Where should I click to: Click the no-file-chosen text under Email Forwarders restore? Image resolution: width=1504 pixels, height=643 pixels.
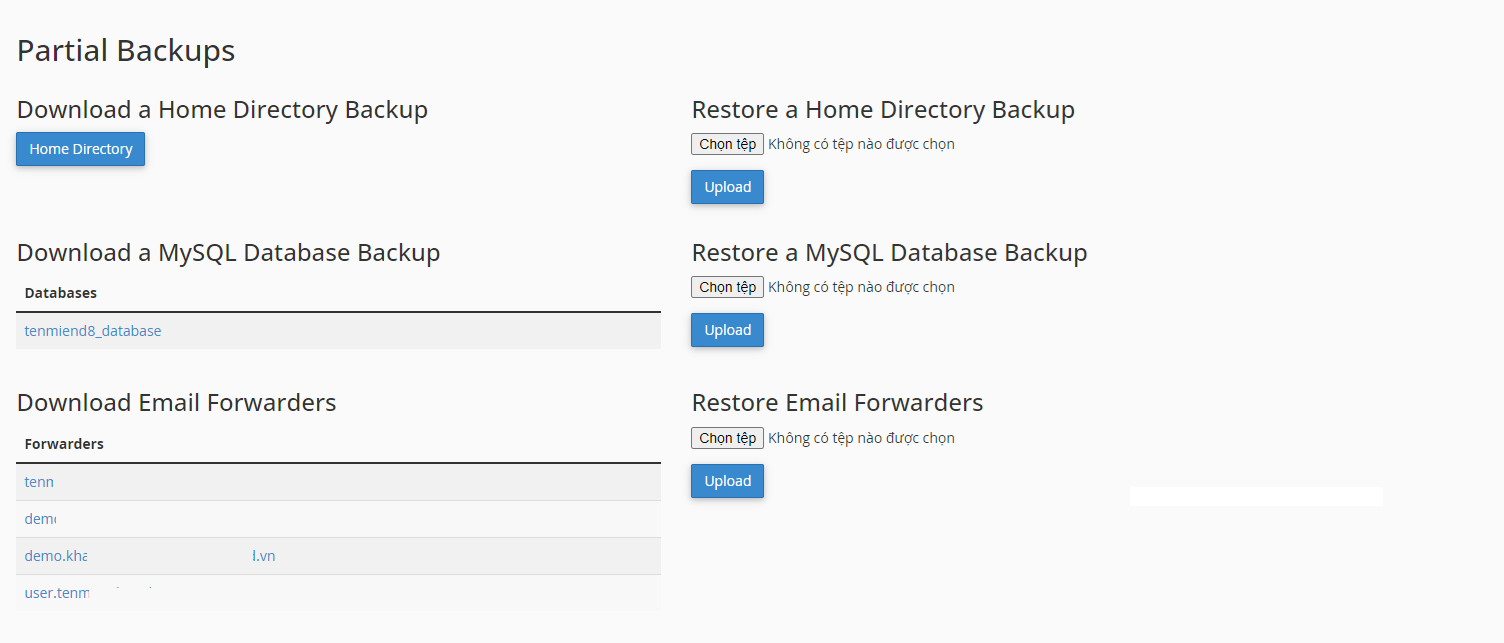click(861, 438)
